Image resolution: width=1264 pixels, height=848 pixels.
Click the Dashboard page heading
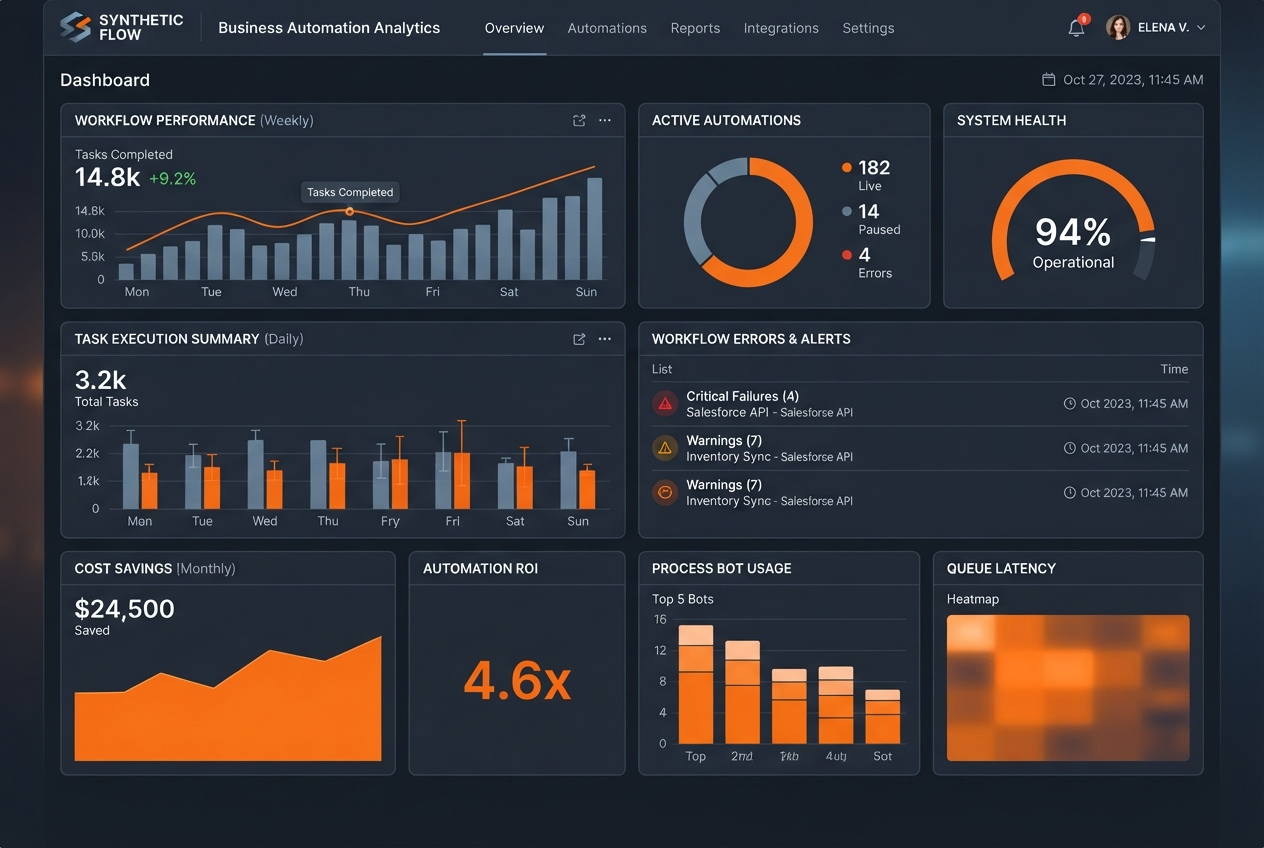point(105,80)
